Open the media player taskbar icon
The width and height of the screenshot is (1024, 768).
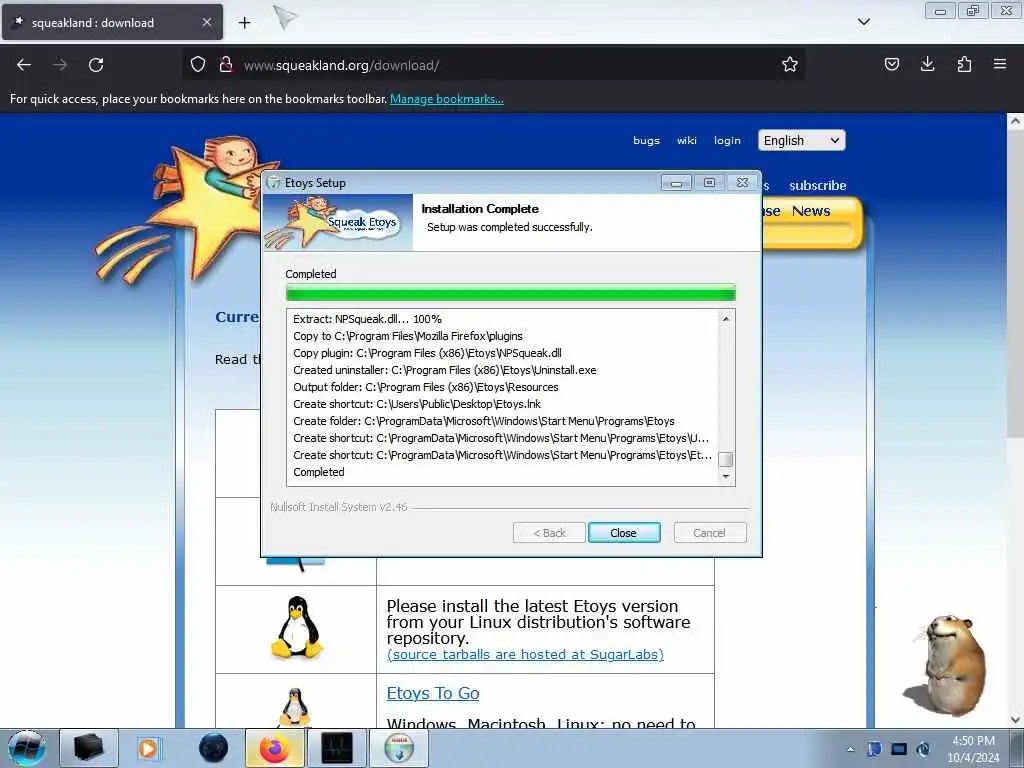[x=148, y=748]
